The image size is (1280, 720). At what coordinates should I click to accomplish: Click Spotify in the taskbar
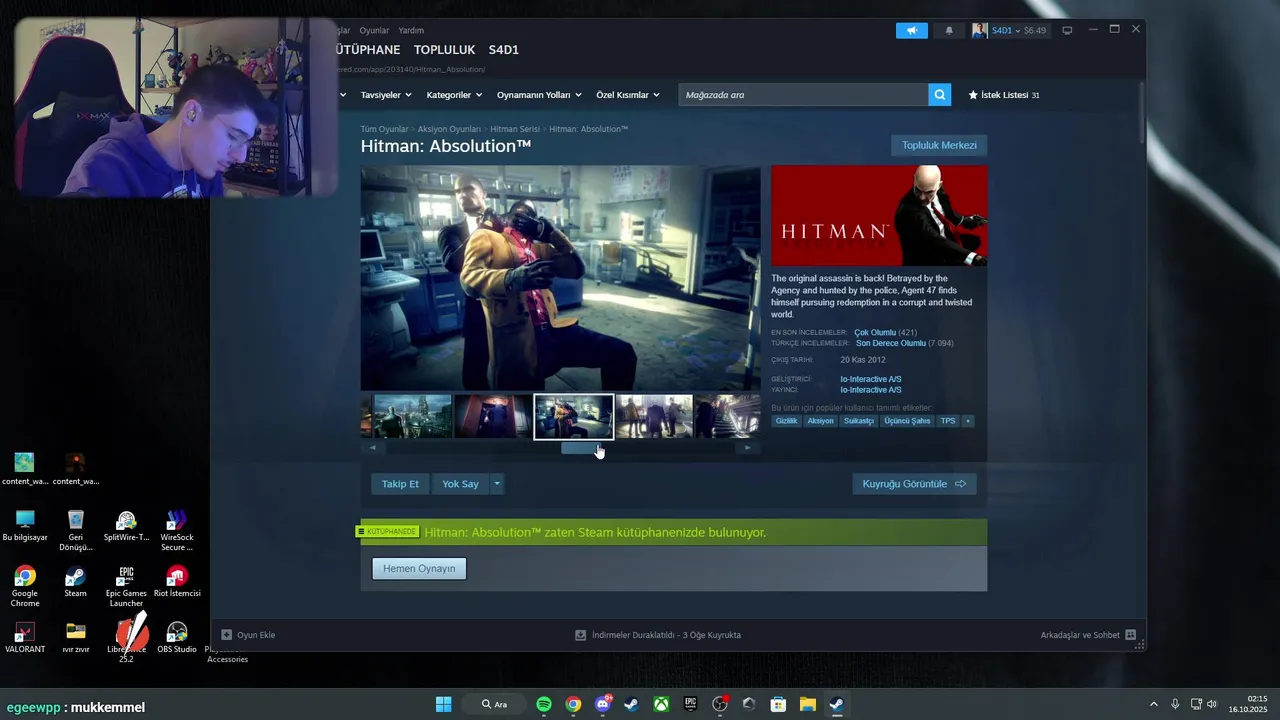pos(544,704)
